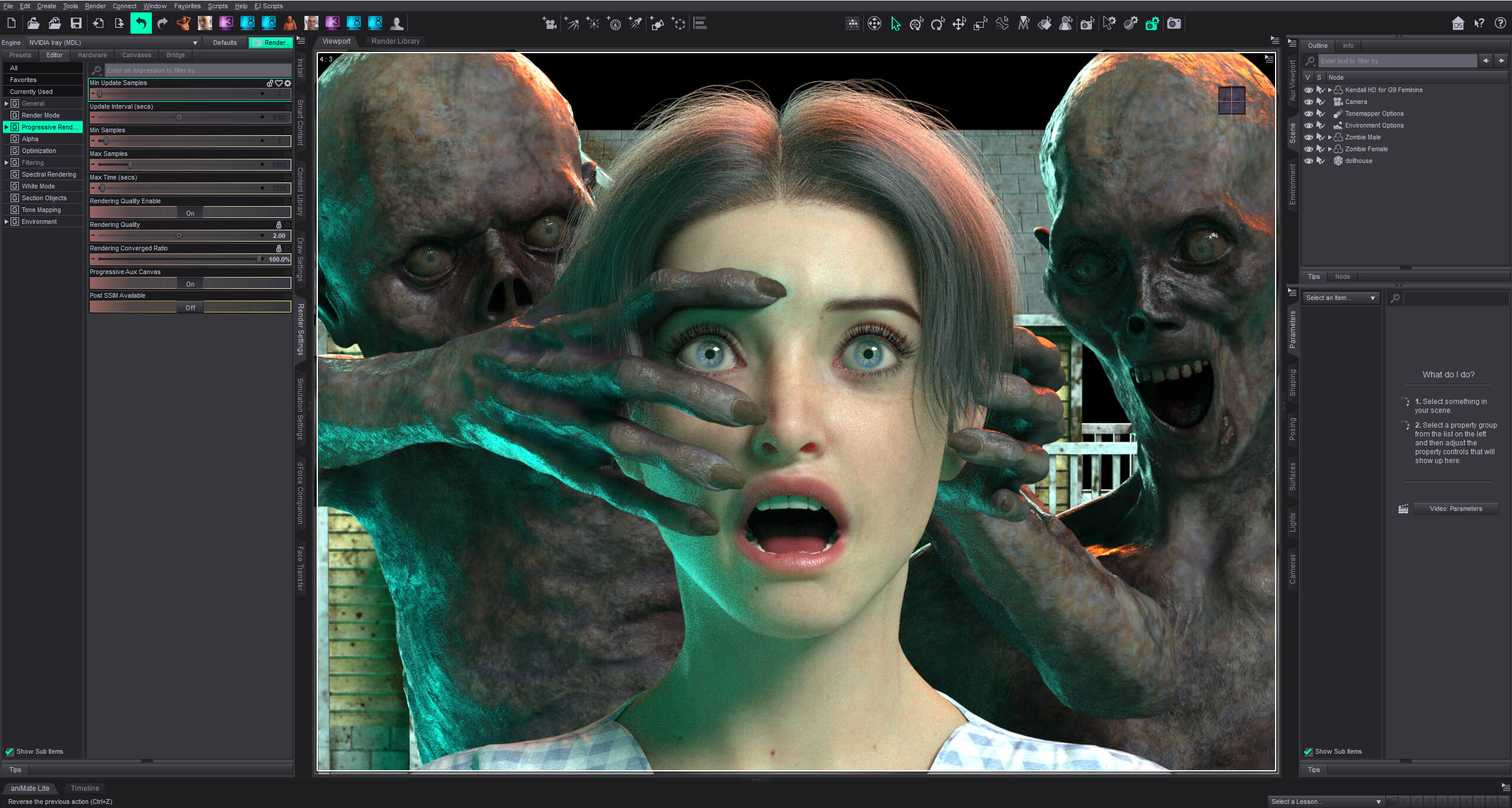Click the New File icon
Image resolution: width=1512 pixels, height=808 pixels.
(x=11, y=23)
